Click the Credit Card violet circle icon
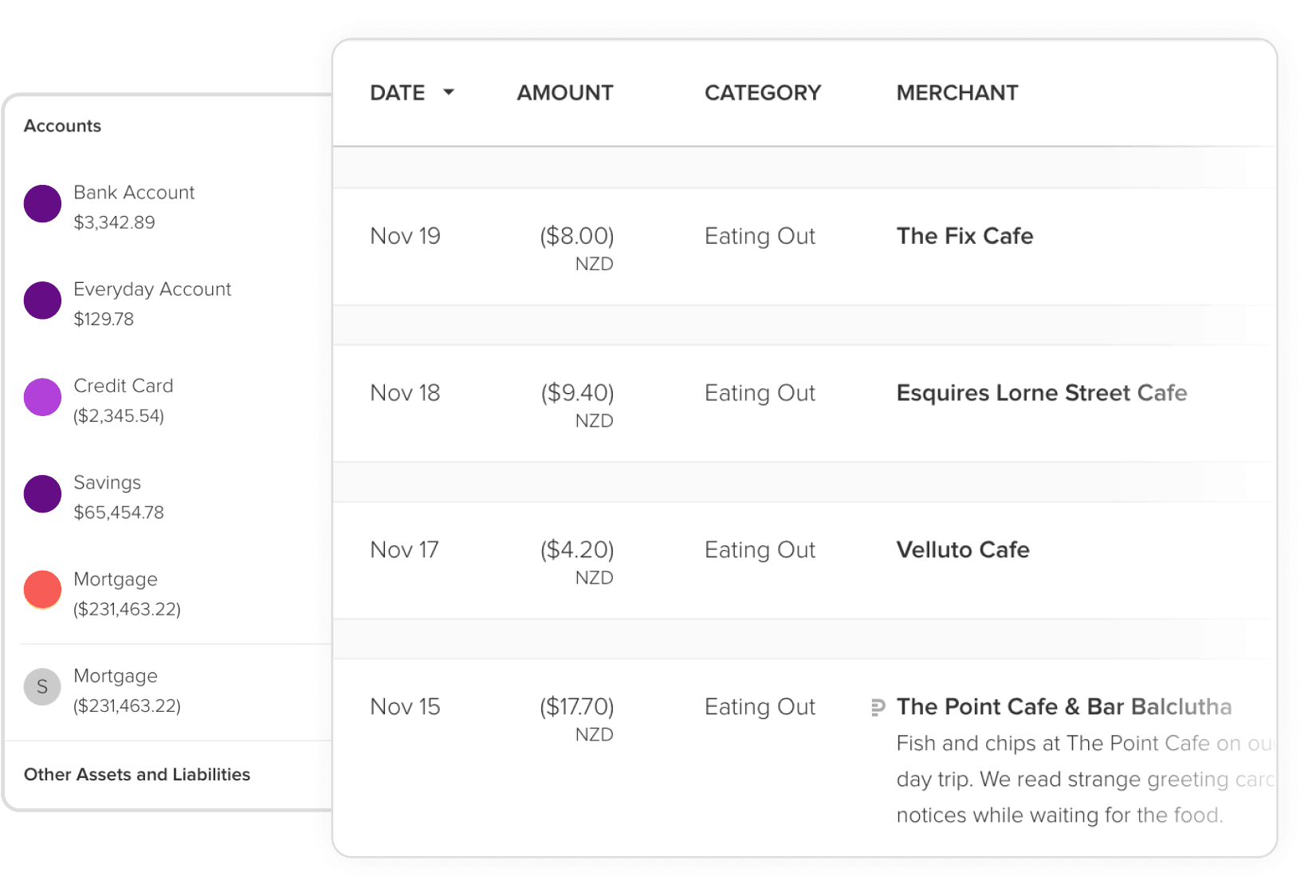1316x896 pixels. click(42, 397)
